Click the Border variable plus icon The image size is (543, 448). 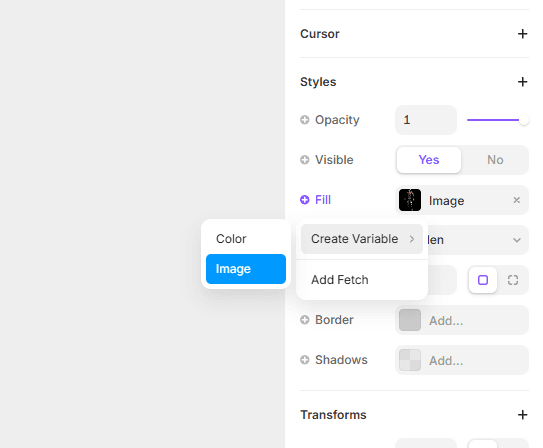coord(304,320)
